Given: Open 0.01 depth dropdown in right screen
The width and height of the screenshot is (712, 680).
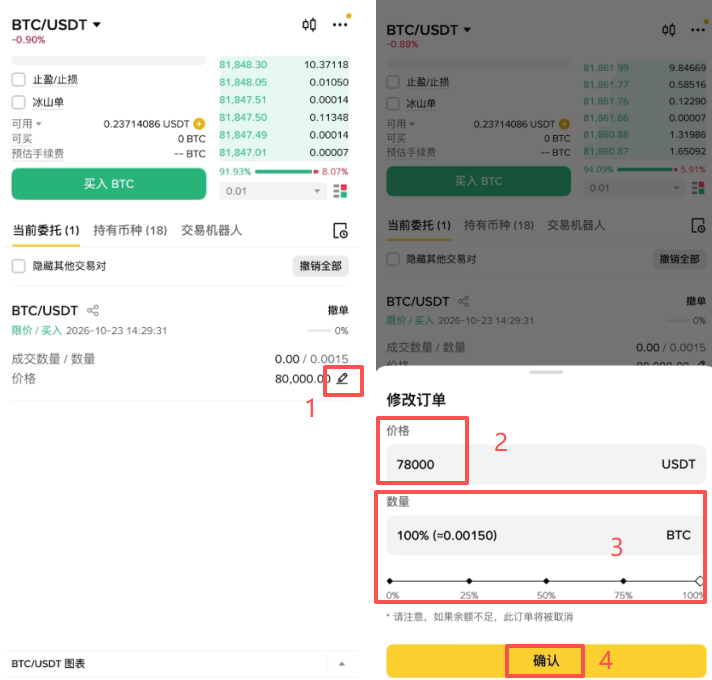Looking at the screenshot, I should (x=633, y=188).
